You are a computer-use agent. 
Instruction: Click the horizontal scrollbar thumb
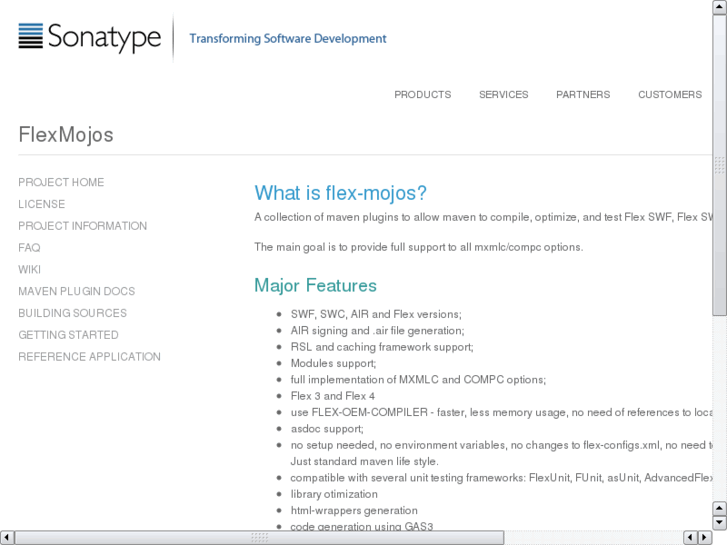click(260, 538)
